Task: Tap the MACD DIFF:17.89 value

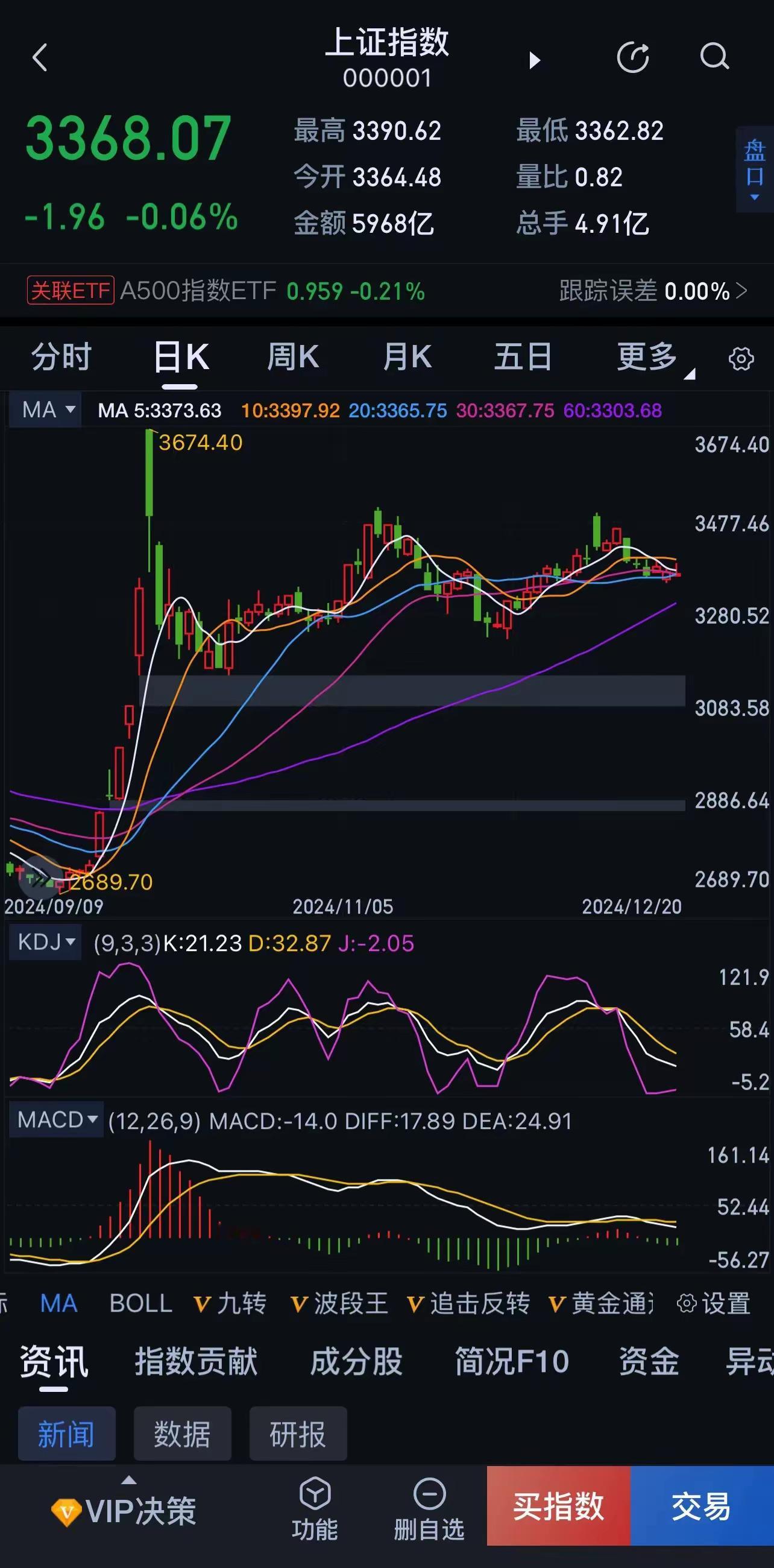Action: pyautogui.click(x=399, y=1121)
